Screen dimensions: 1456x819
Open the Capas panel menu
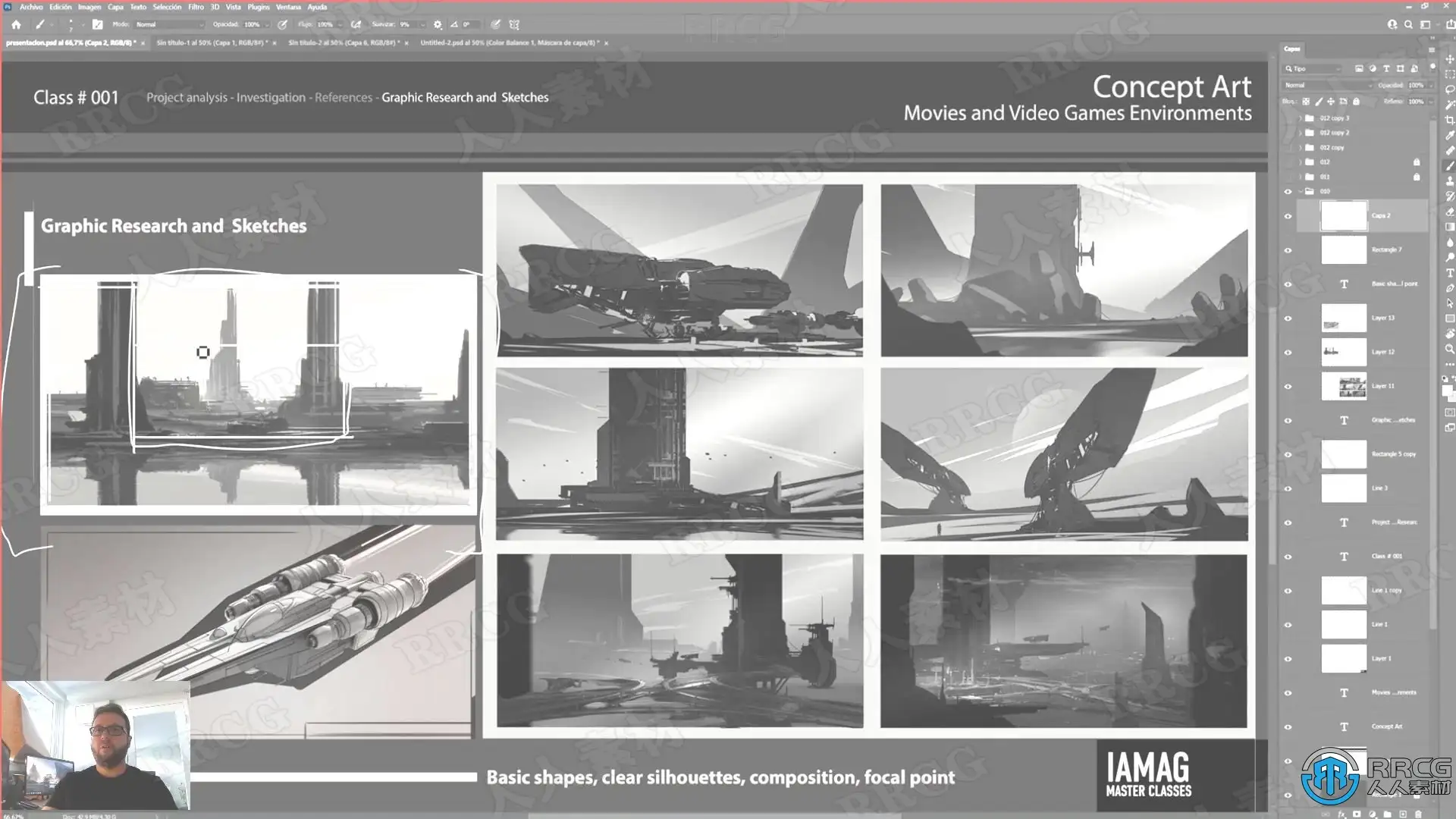[1432, 49]
